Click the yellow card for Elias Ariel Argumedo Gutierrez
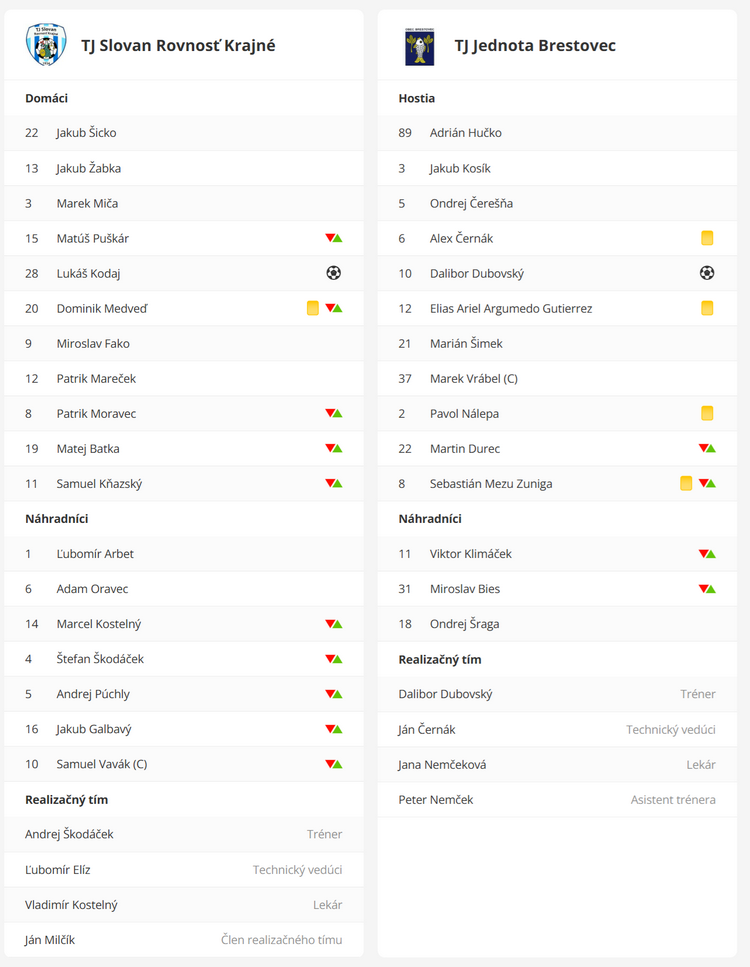The width and height of the screenshot is (750, 967). point(707,308)
